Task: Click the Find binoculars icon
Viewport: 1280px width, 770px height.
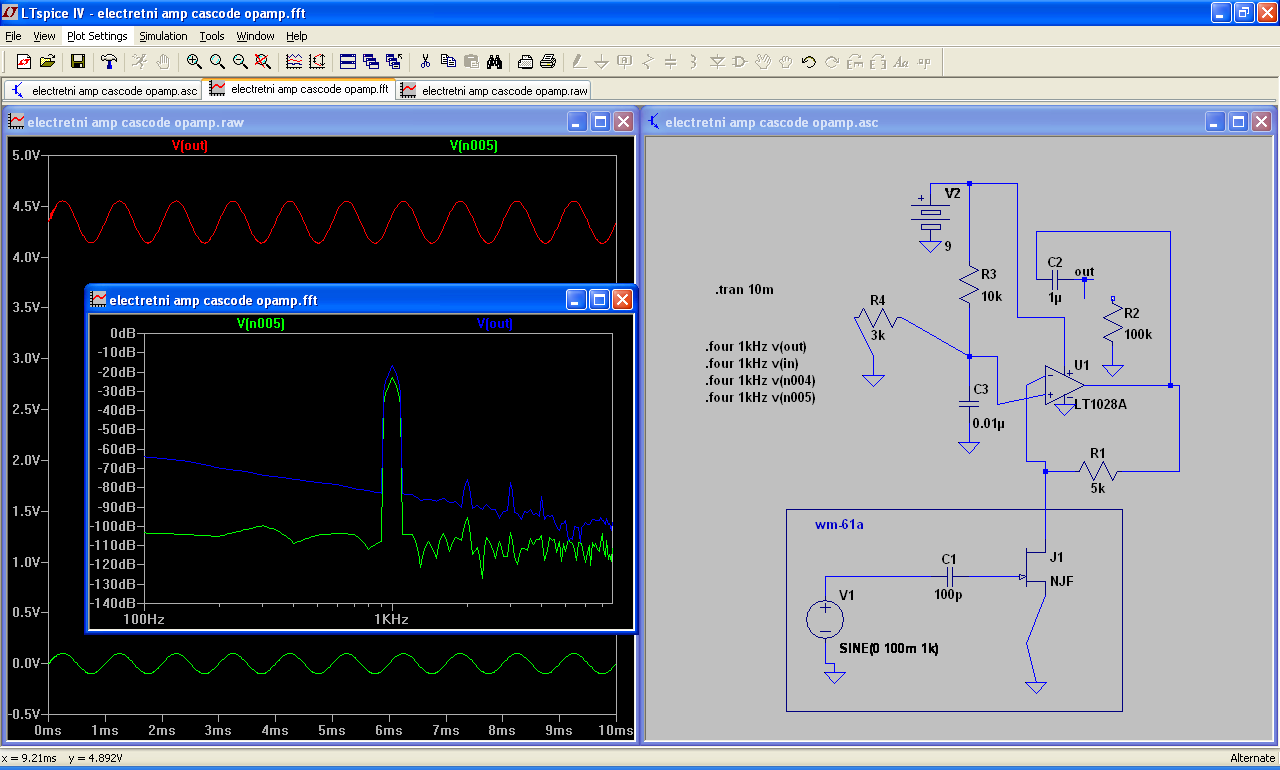Action: [494, 61]
